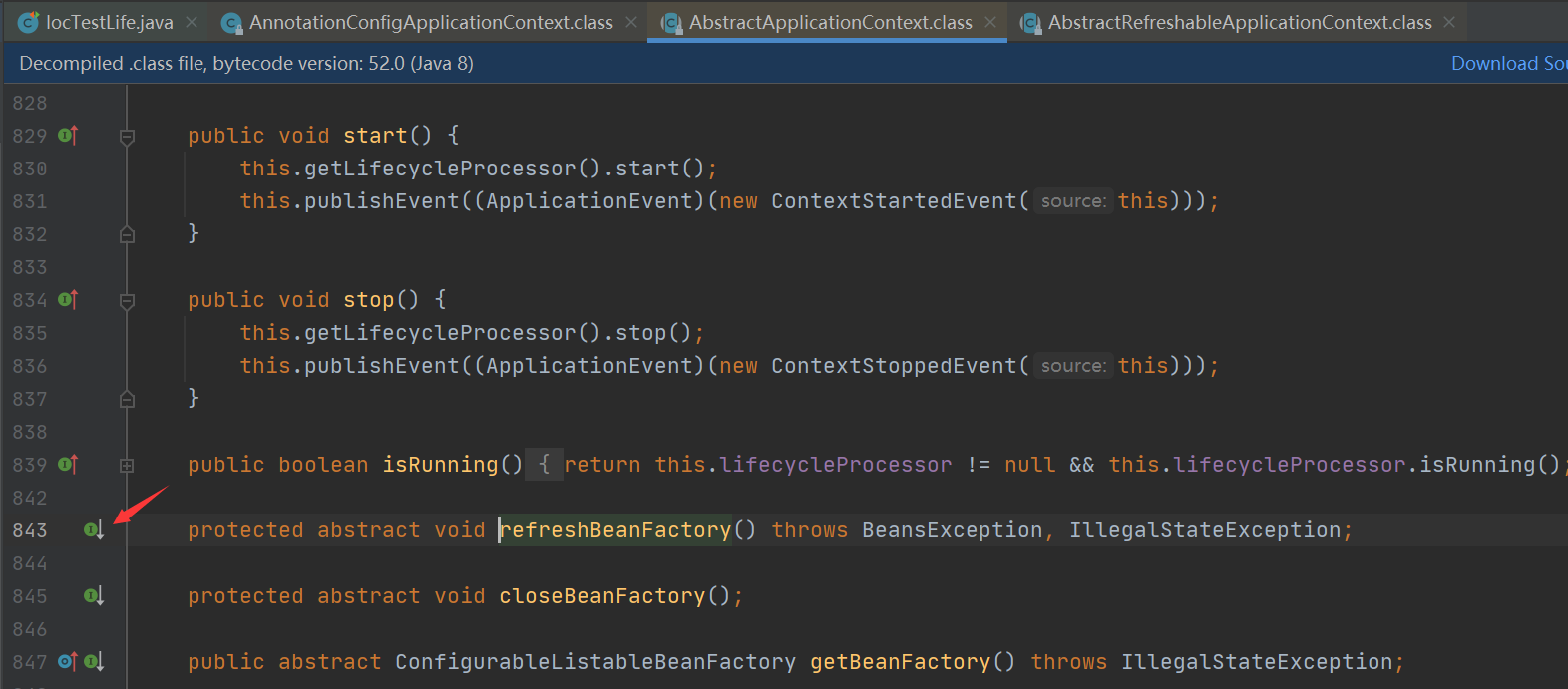Expand folded isRunning() method at line 839
Viewport: 1568px width, 689px height.
point(127,465)
